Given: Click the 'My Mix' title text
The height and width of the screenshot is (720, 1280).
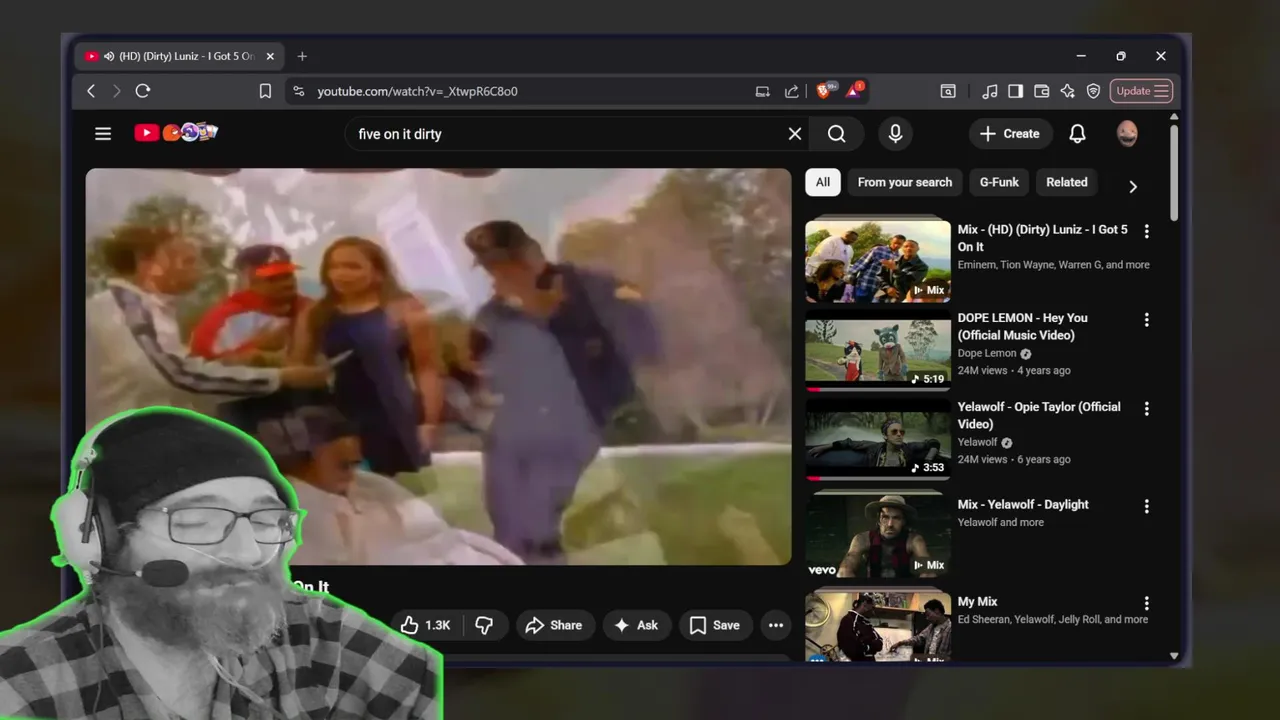Looking at the screenshot, I should pyautogui.click(x=977, y=602).
